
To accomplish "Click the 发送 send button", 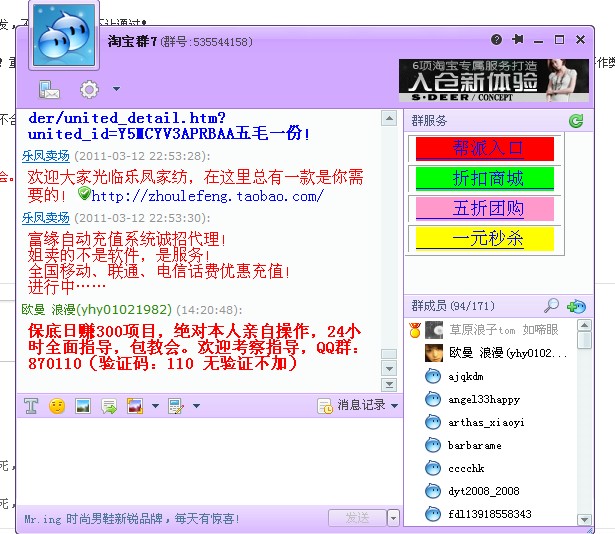I will [357, 518].
